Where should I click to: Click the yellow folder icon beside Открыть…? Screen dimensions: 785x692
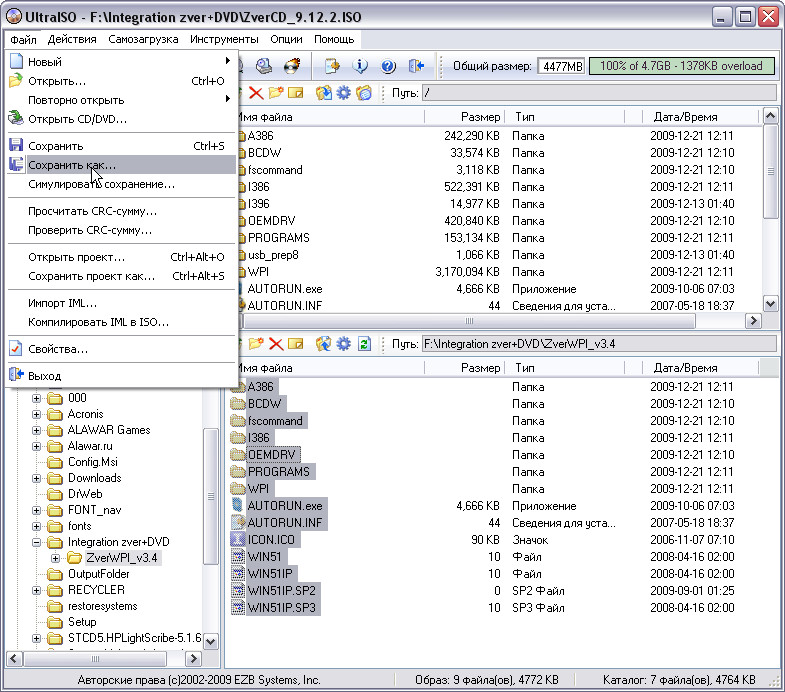16,80
